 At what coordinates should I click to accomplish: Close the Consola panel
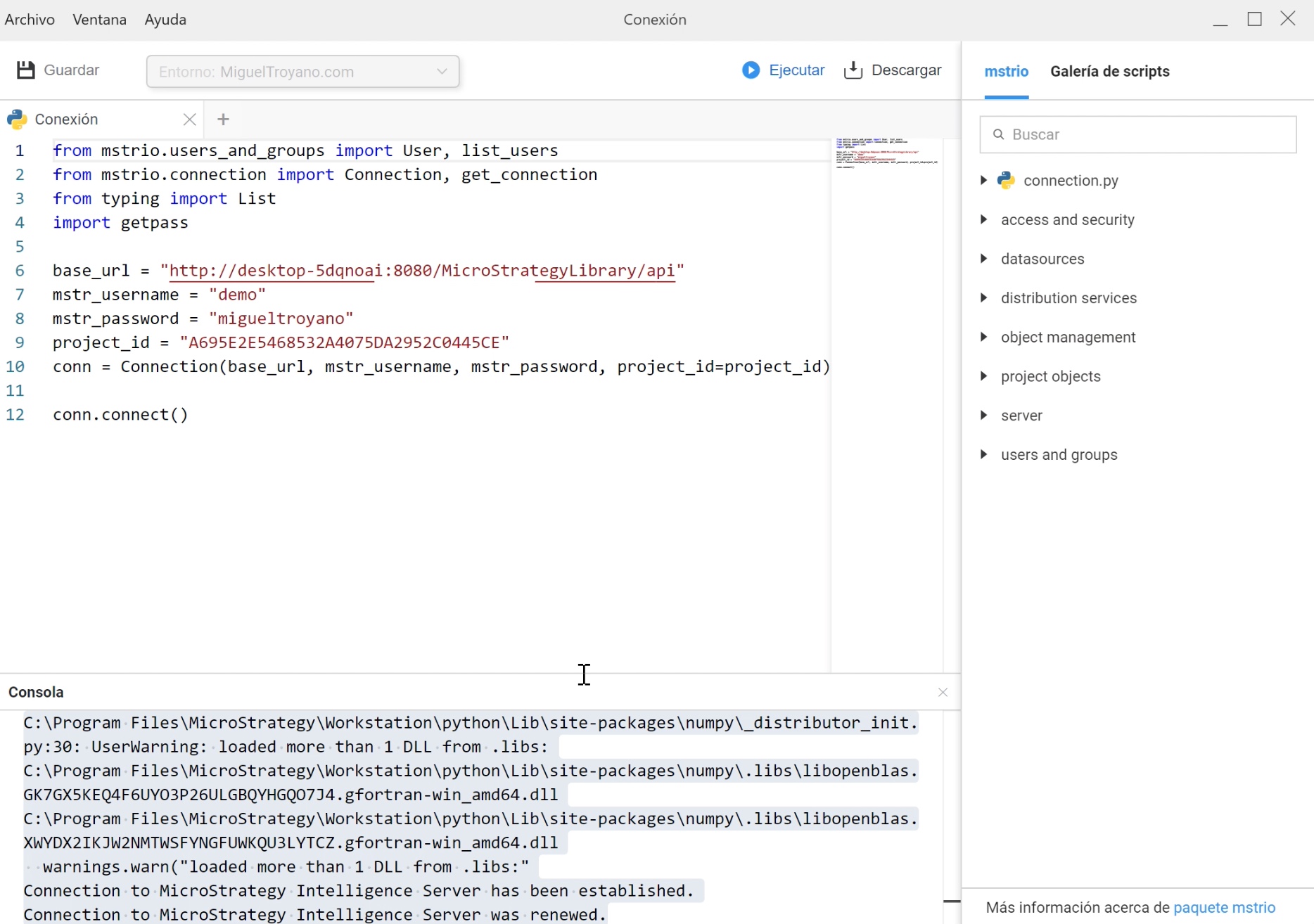coord(943,693)
